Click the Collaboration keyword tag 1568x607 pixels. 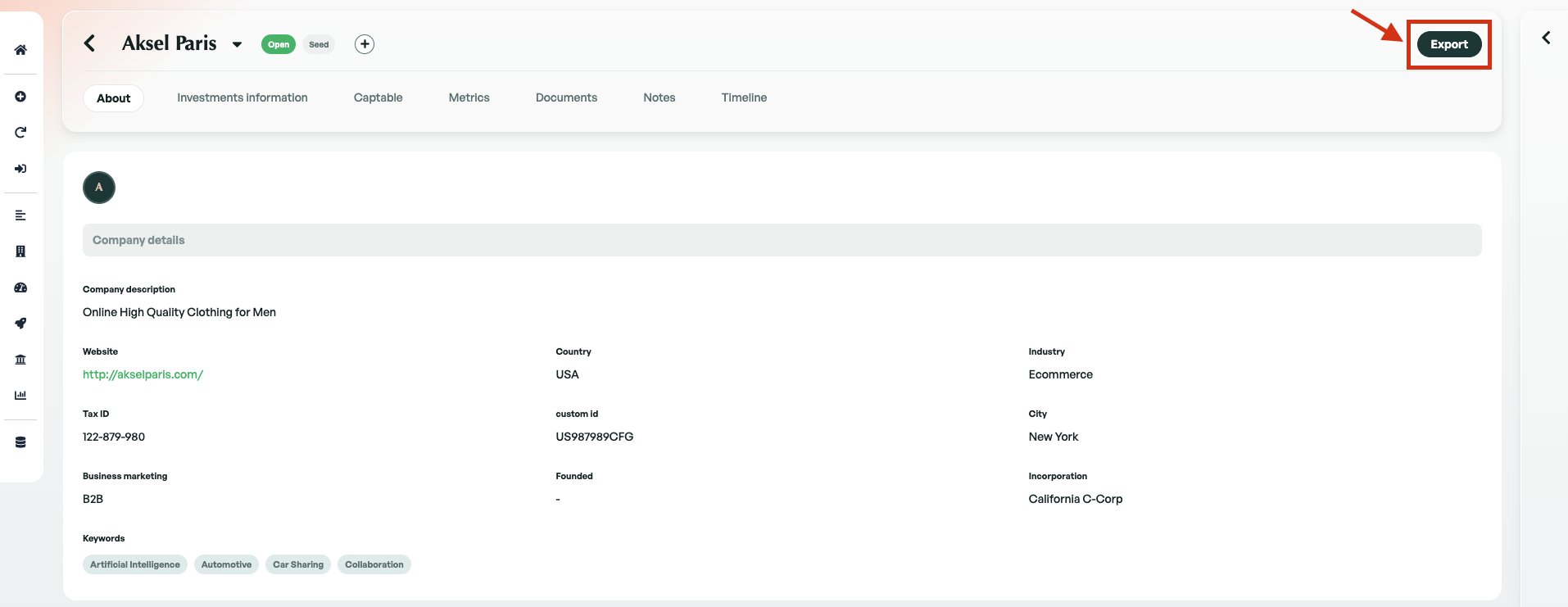374,564
